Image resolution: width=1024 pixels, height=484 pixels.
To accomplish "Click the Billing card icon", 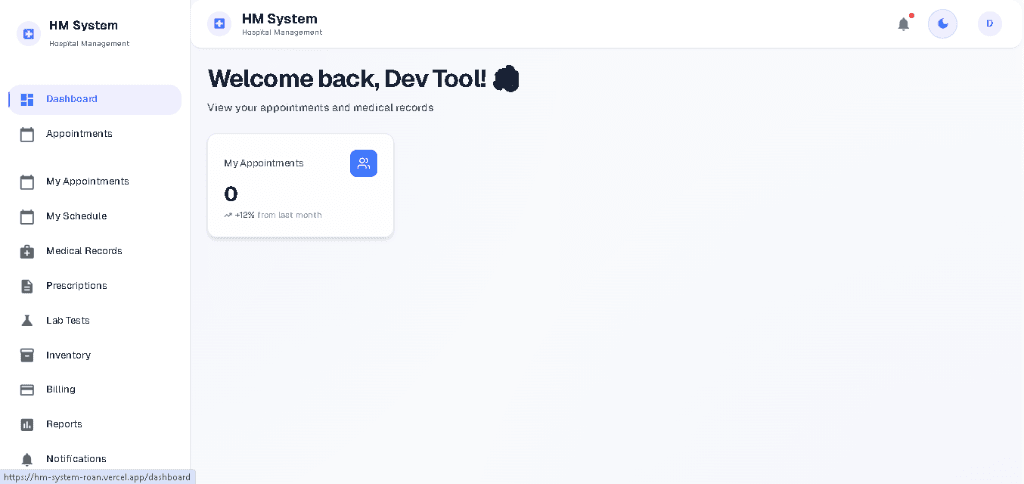I will [27, 390].
